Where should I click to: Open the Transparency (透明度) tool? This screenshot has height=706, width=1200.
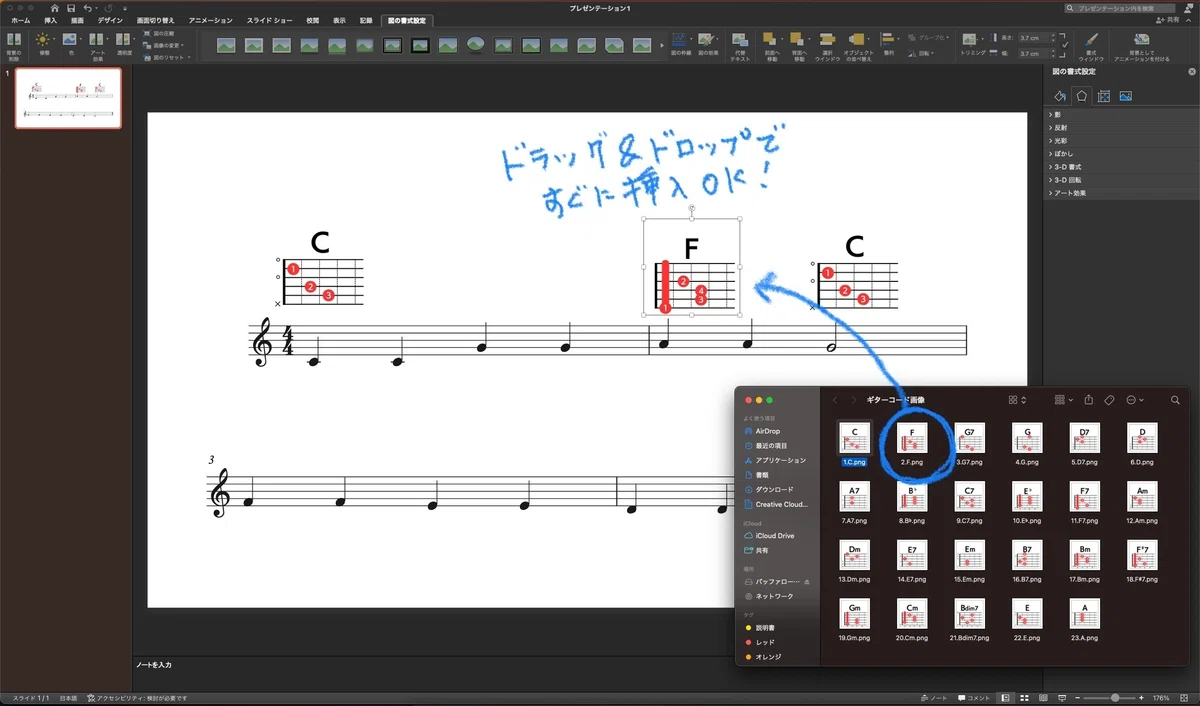tap(124, 39)
